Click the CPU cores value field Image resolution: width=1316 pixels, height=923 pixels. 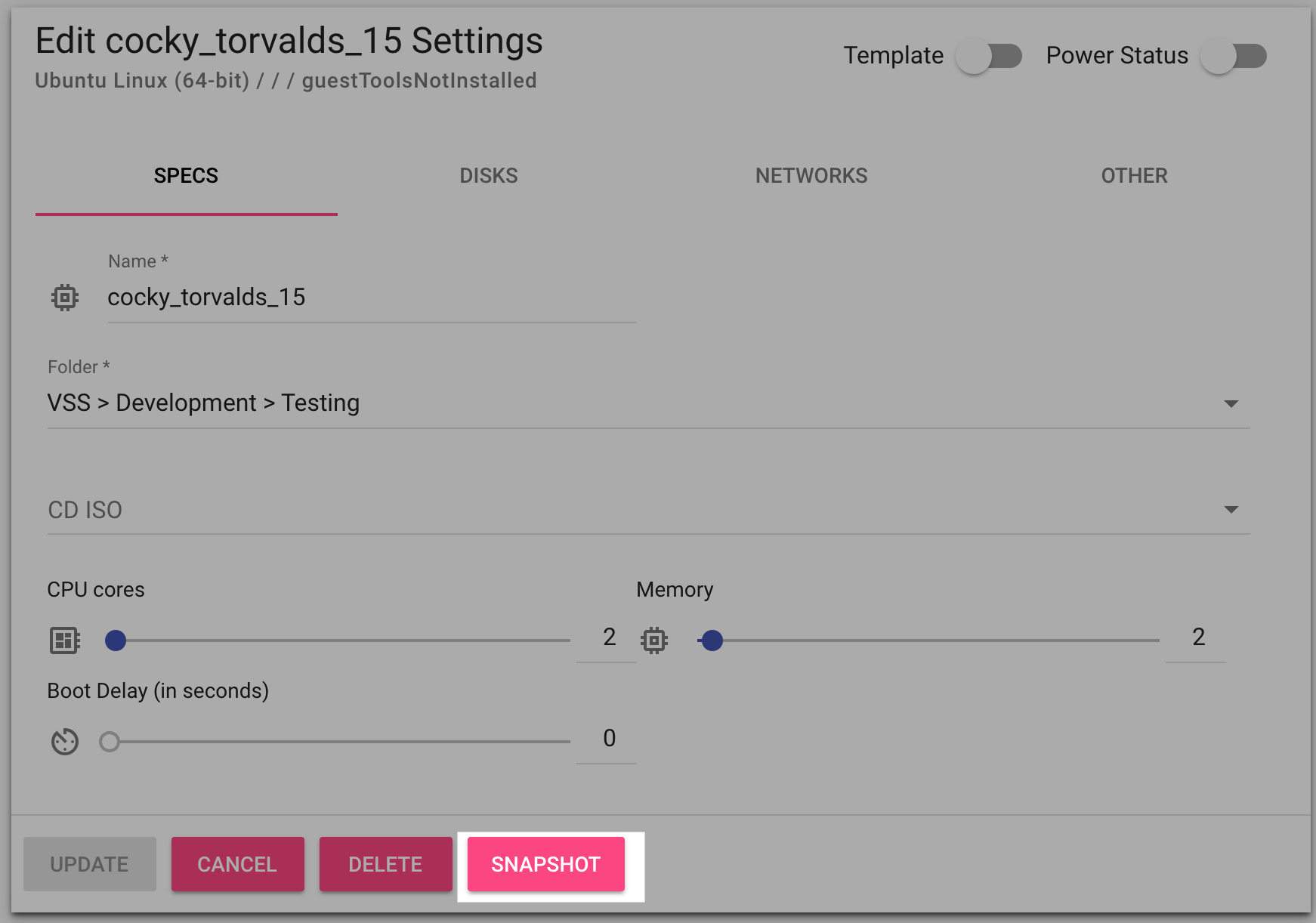pyautogui.click(x=607, y=637)
